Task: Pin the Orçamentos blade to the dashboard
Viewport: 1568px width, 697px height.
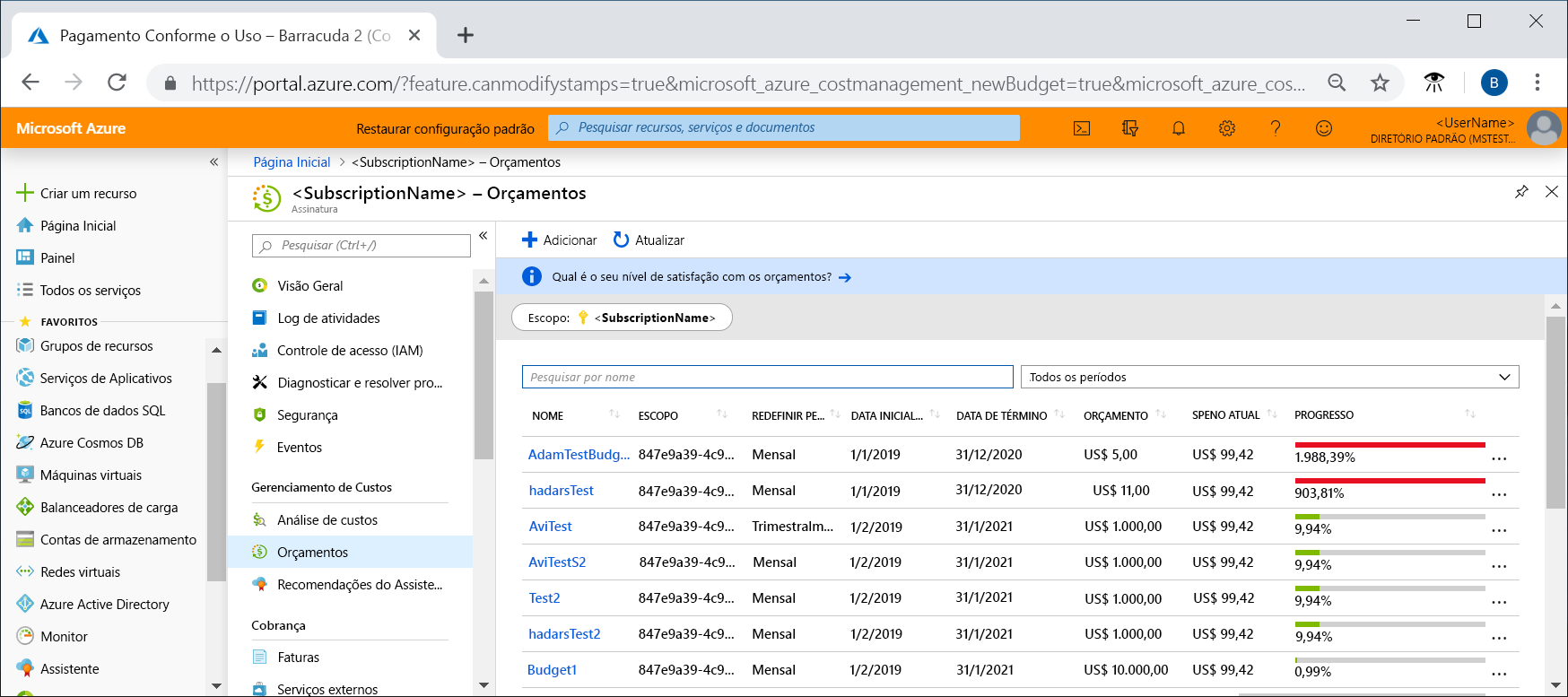Action: coord(1521,191)
